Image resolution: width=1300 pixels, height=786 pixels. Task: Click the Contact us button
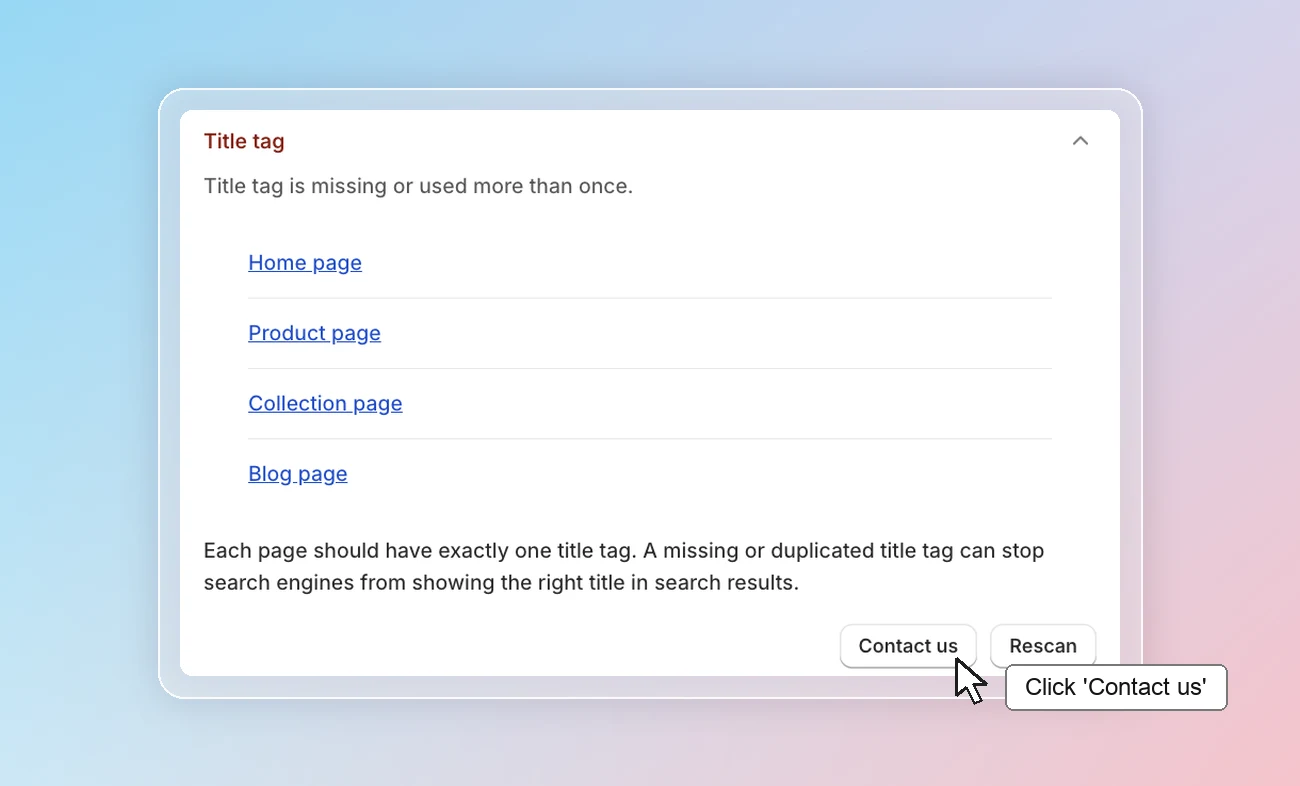tap(908, 646)
